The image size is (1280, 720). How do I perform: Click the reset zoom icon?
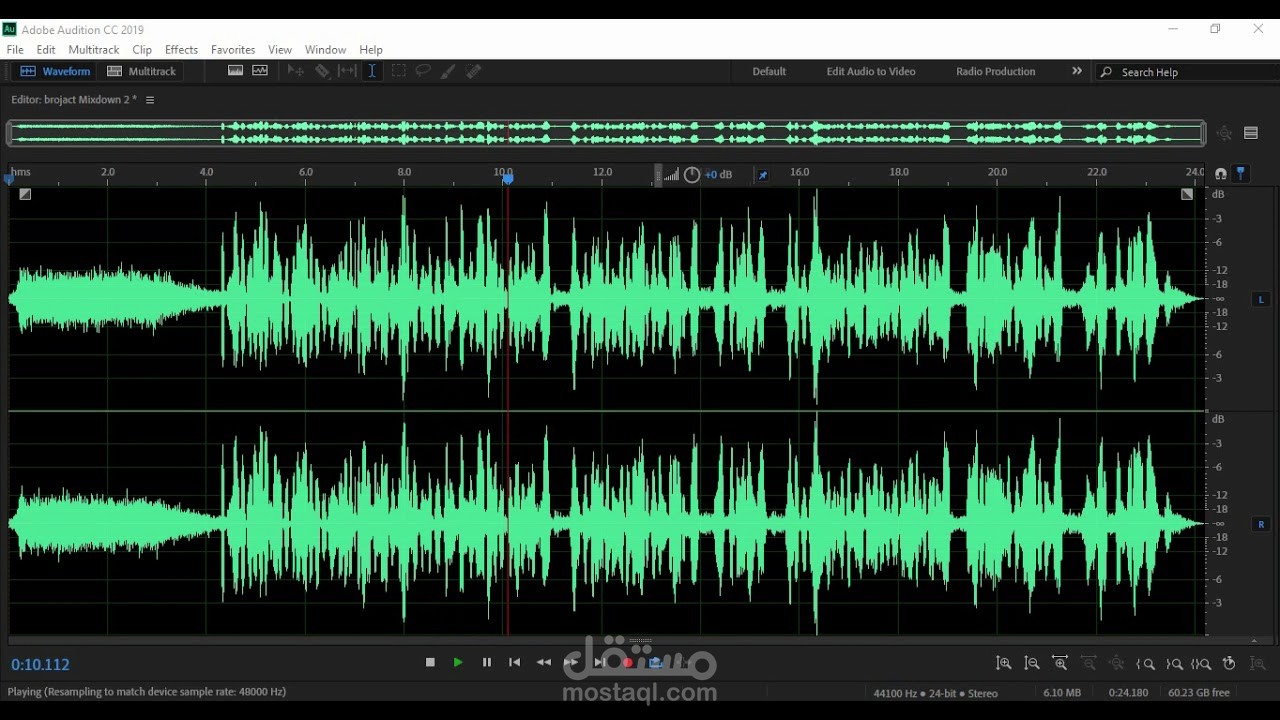(x=1230, y=663)
